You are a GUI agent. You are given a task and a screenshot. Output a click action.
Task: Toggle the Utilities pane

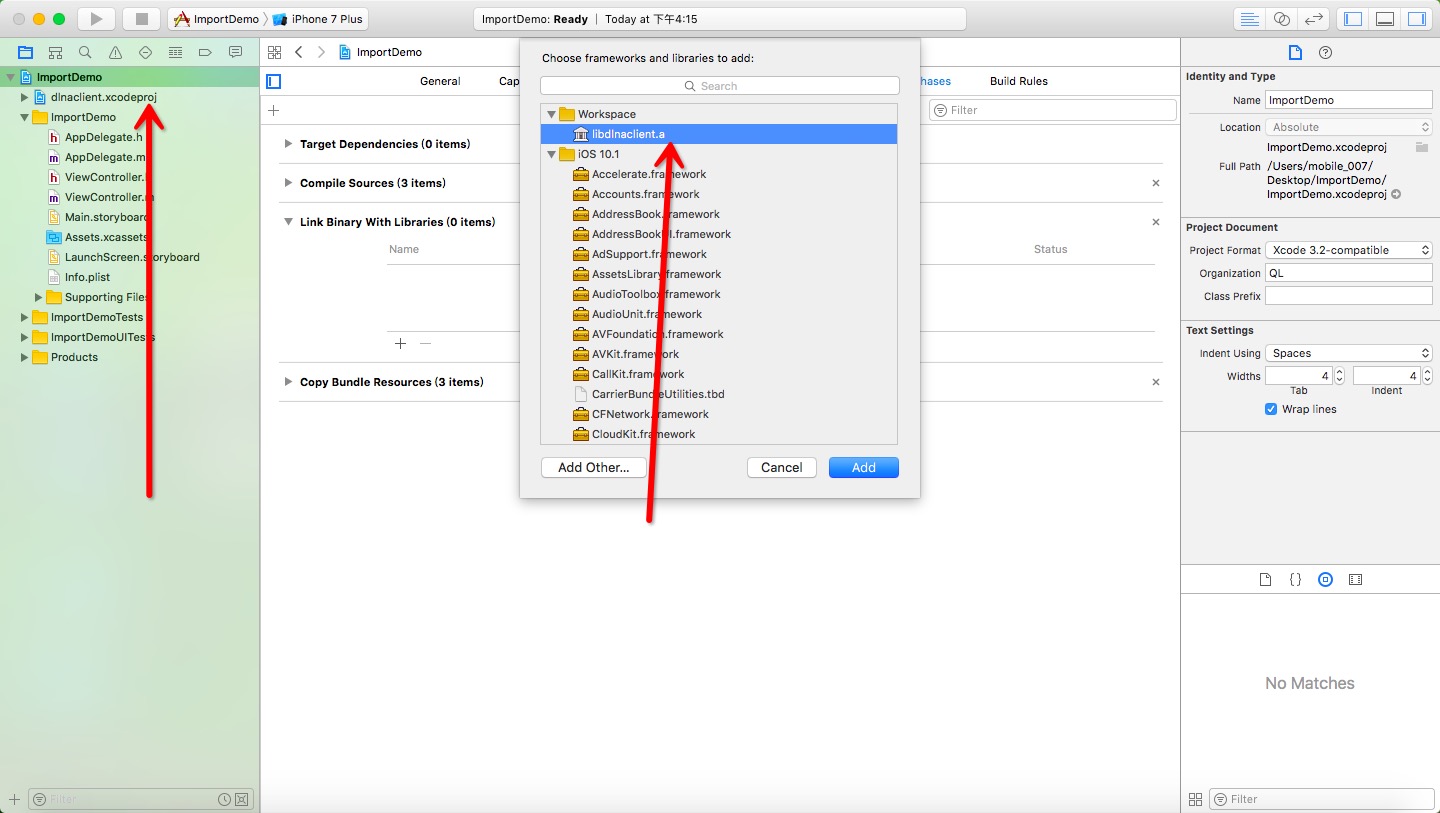pyautogui.click(x=1417, y=19)
